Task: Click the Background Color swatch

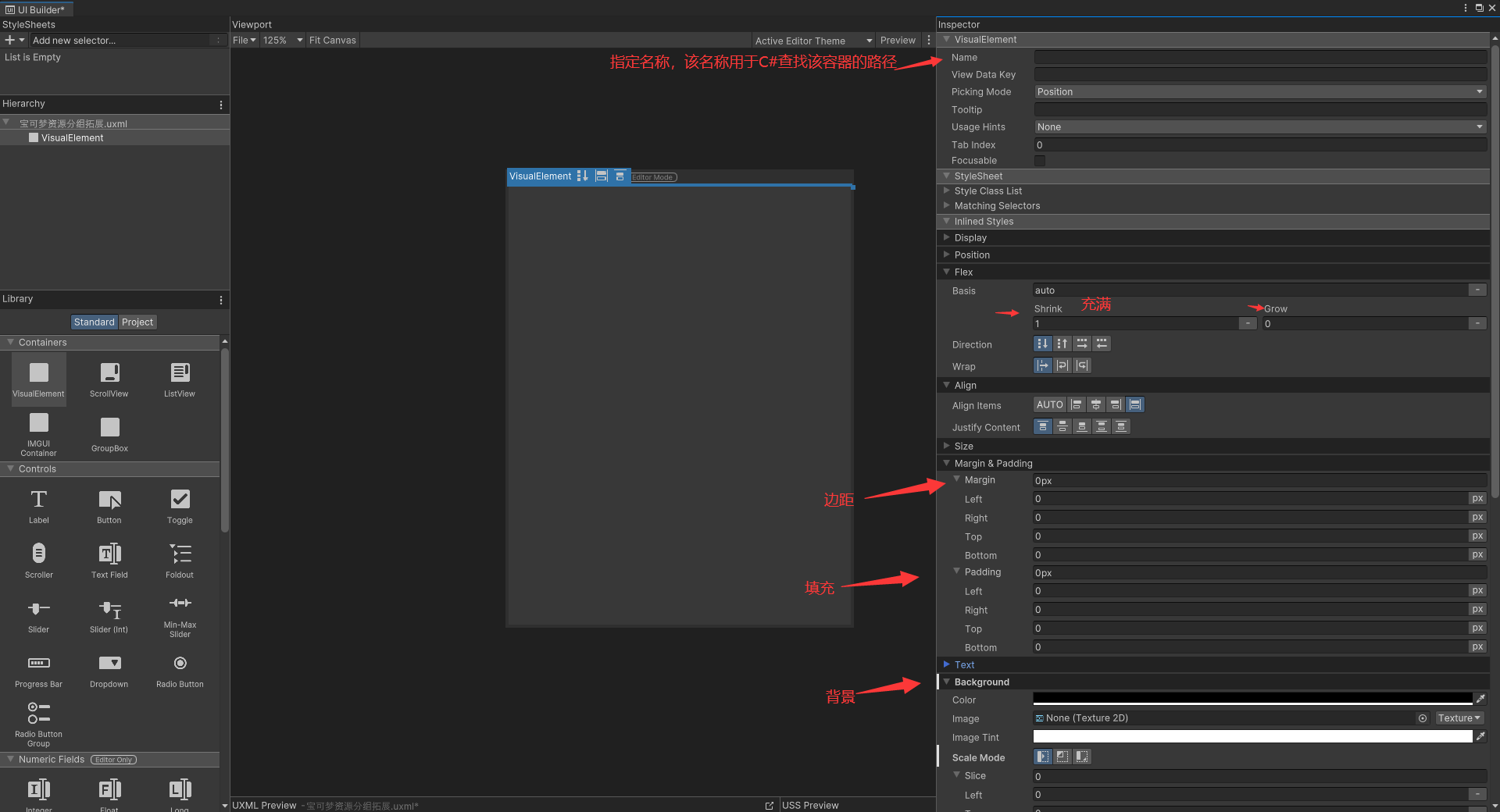Action: pyautogui.click(x=1252, y=699)
